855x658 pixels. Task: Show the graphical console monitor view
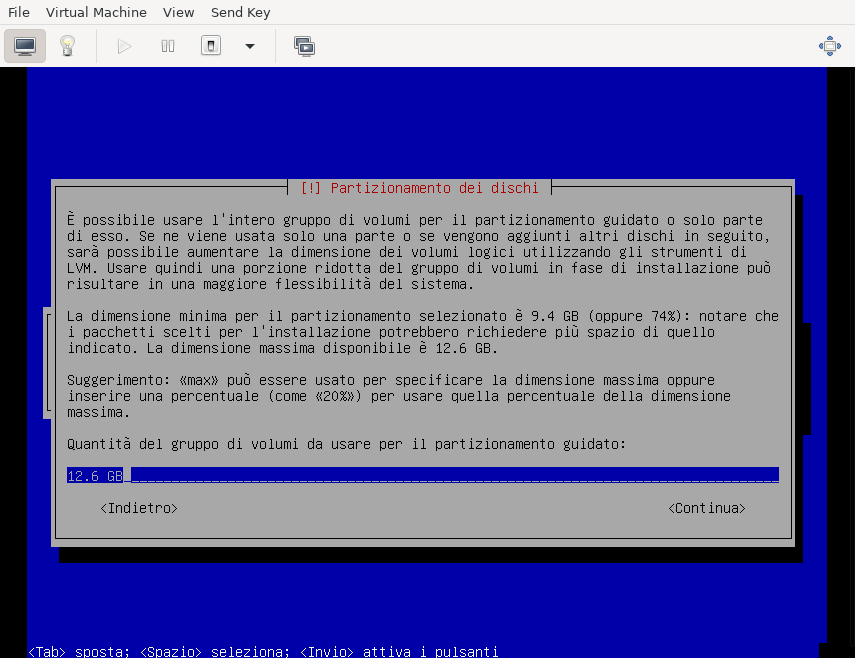coord(25,46)
